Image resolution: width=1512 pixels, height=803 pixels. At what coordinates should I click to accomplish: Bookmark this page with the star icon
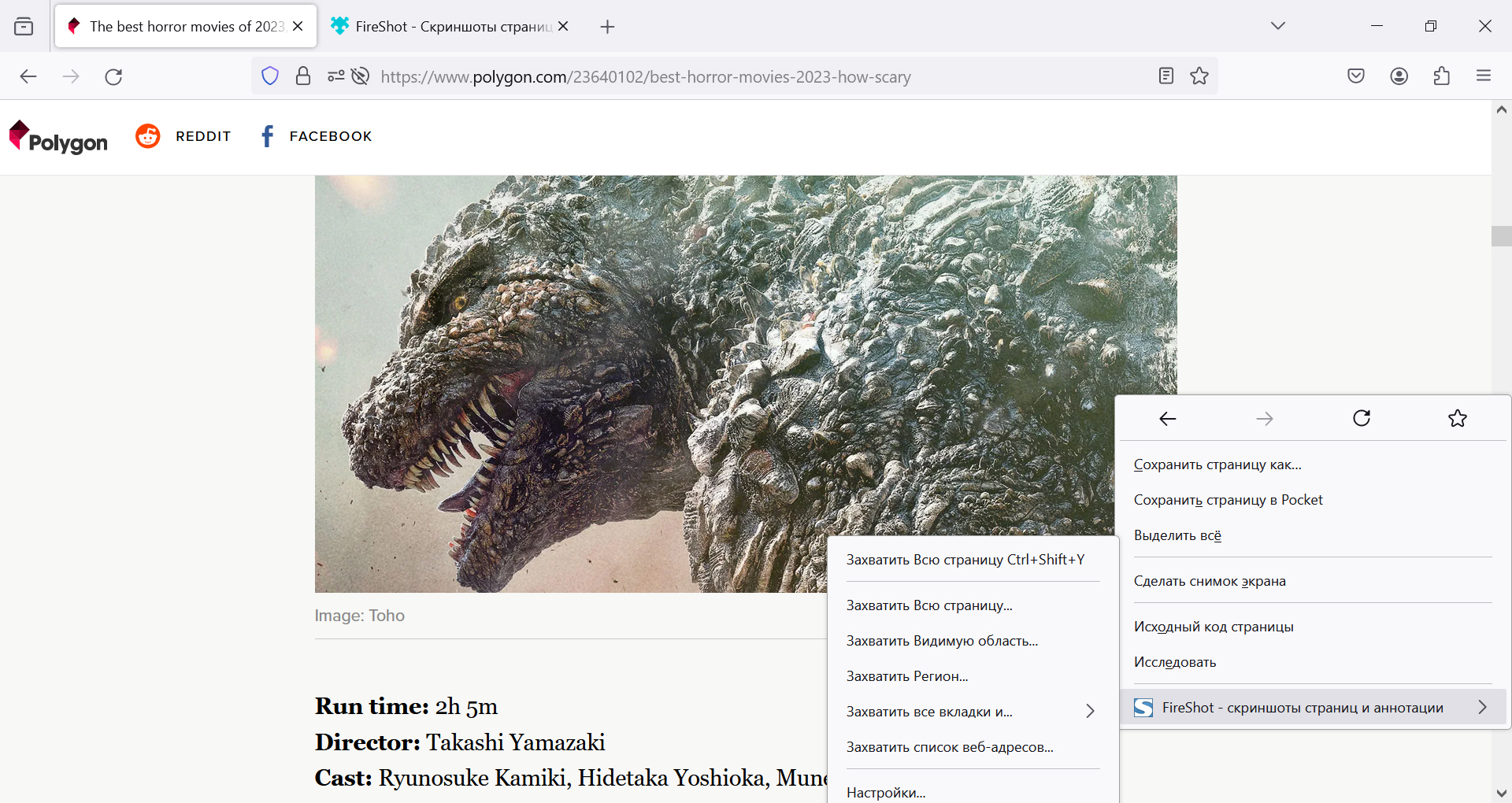click(x=1199, y=76)
